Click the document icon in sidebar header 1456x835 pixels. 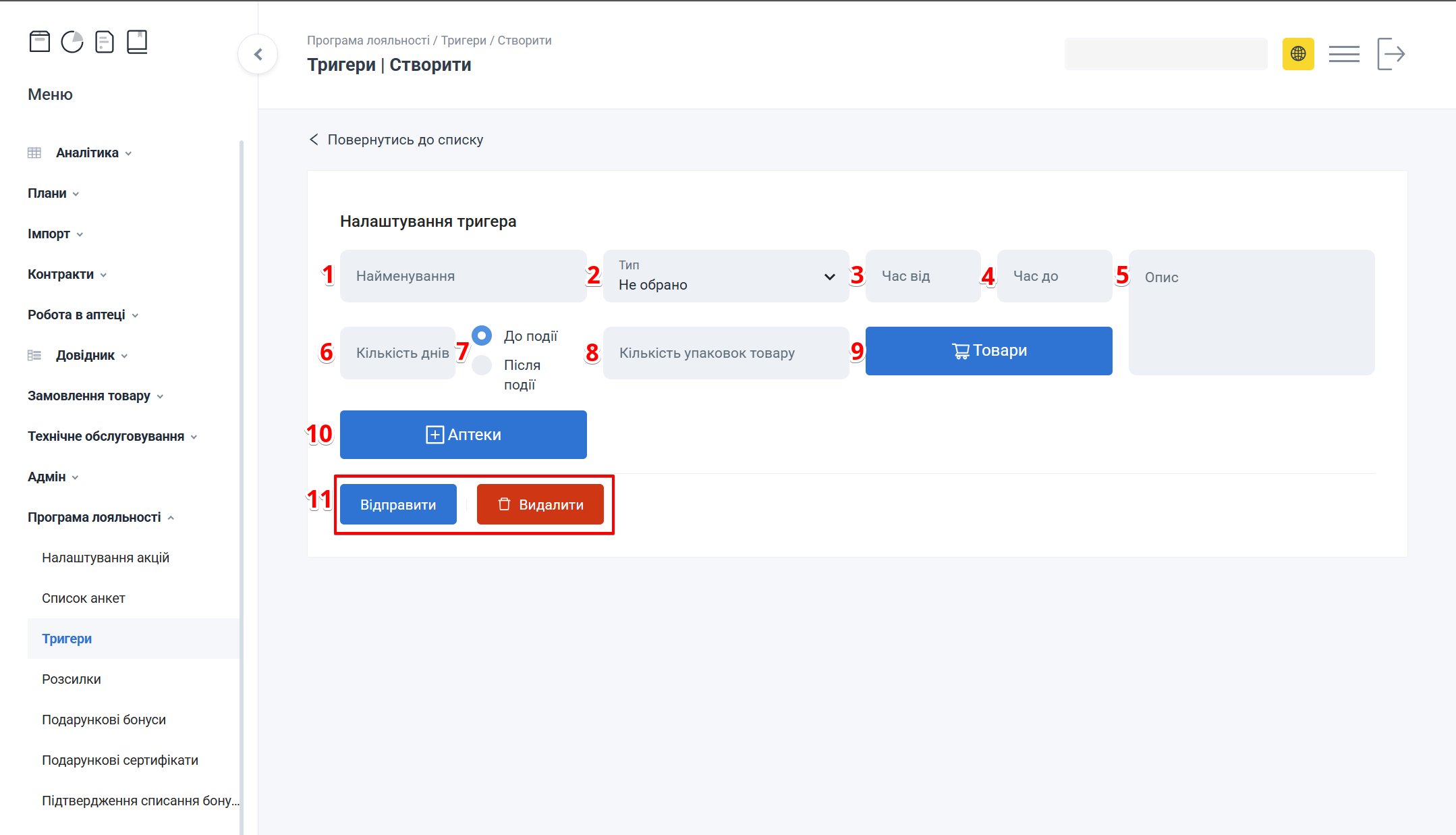105,42
